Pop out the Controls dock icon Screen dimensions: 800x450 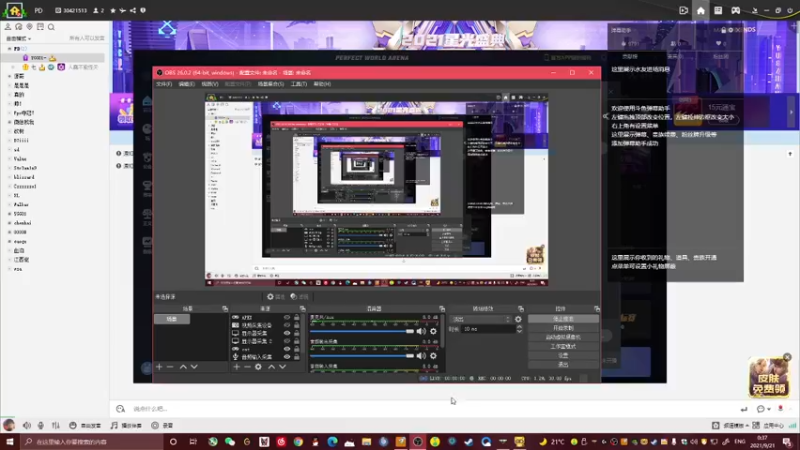click(597, 309)
